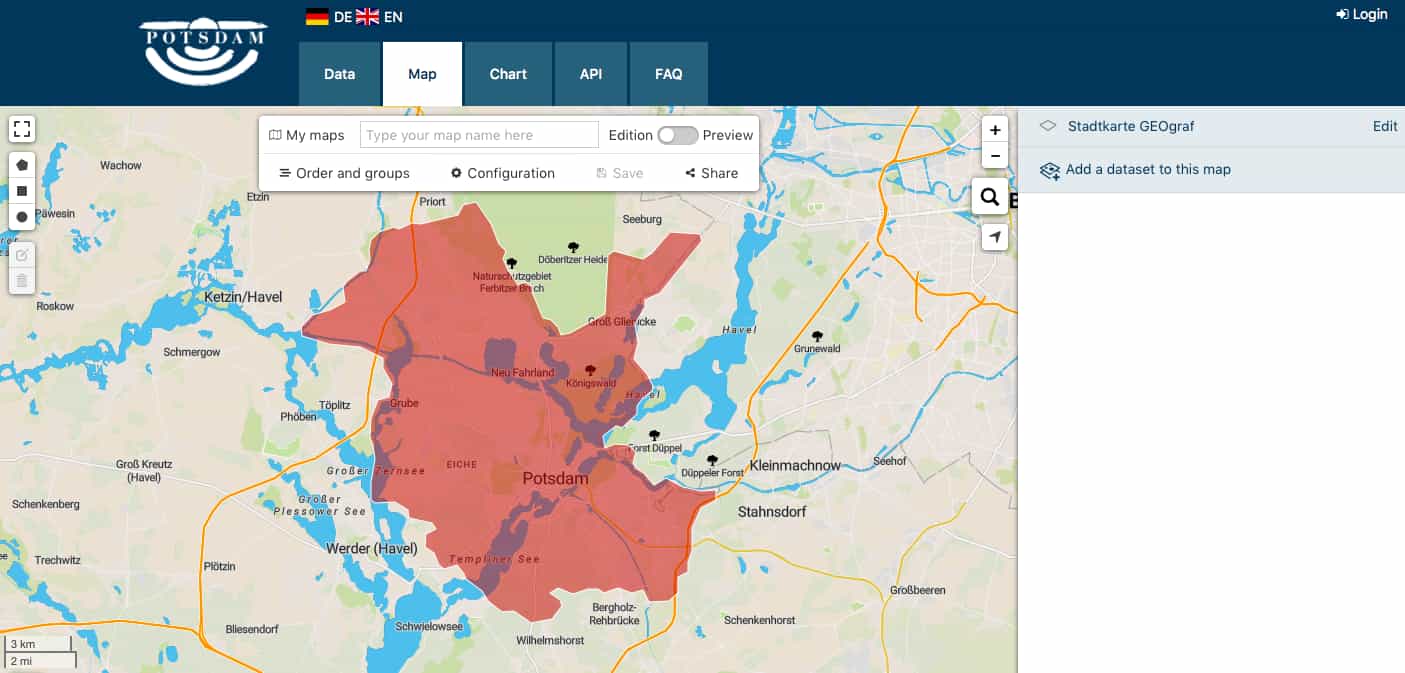The height and width of the screenshot is (673, 1405).
Task: Click the Potsdam logo
Action: [204, 50]
